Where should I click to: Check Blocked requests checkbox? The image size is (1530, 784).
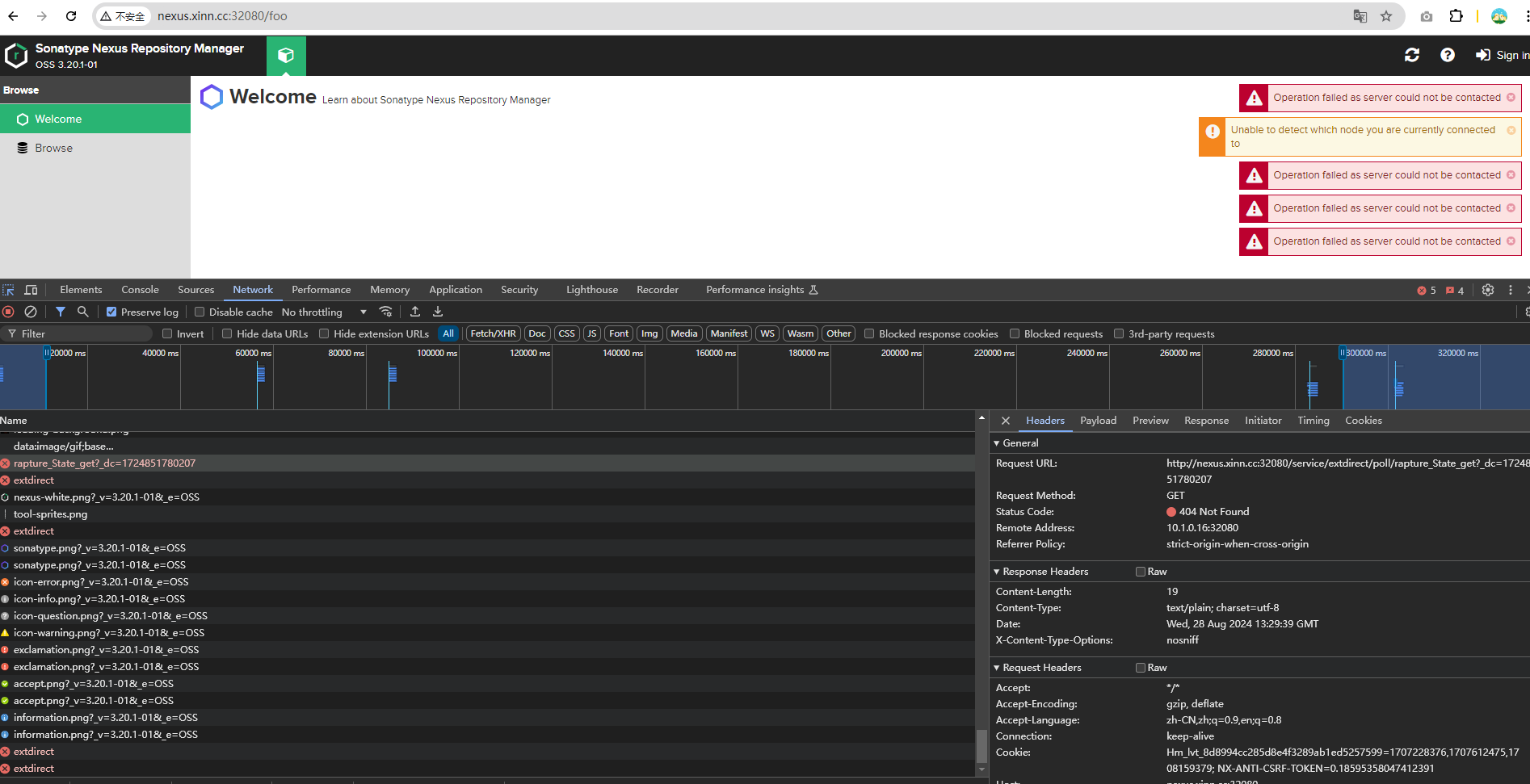(1015, 334)
